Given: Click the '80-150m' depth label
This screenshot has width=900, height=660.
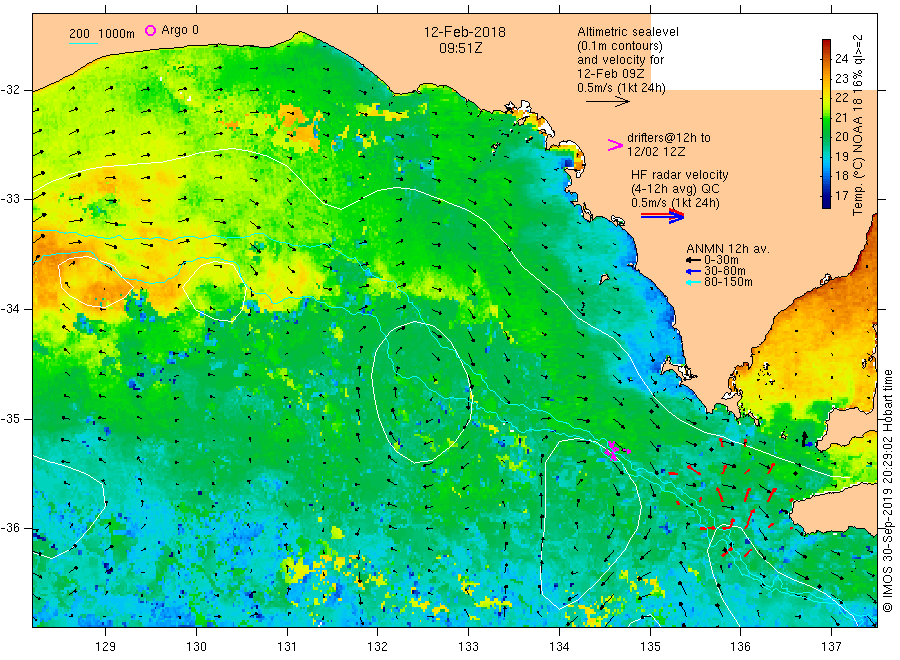Looking at the screenshot, I should tap(728, 282).
